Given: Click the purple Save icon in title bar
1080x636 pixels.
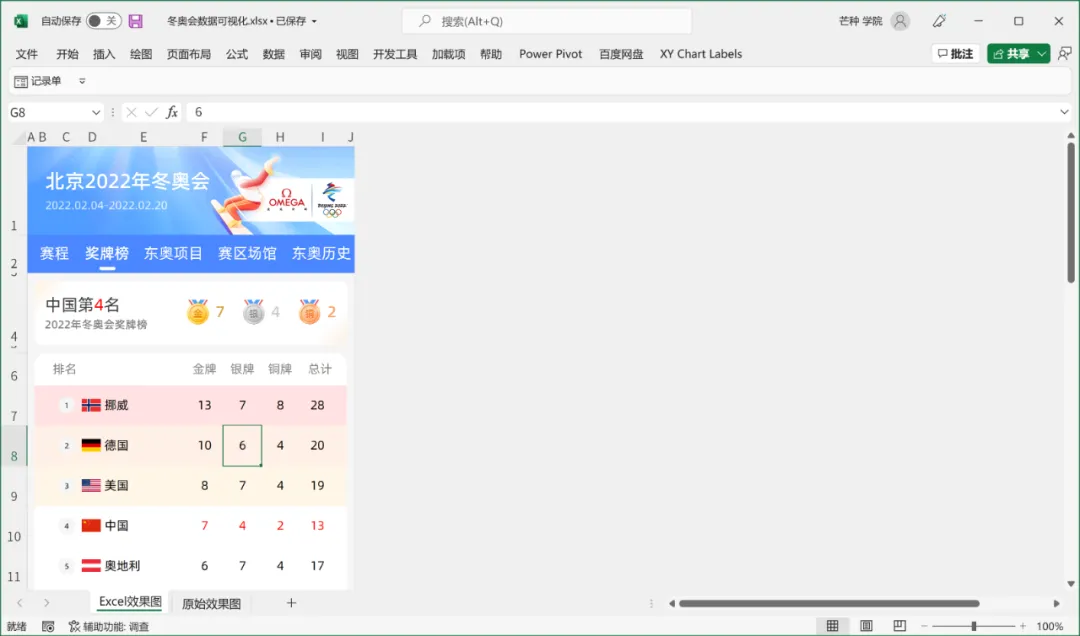Looking at the screenshot, I should click(x=136, y=21).
